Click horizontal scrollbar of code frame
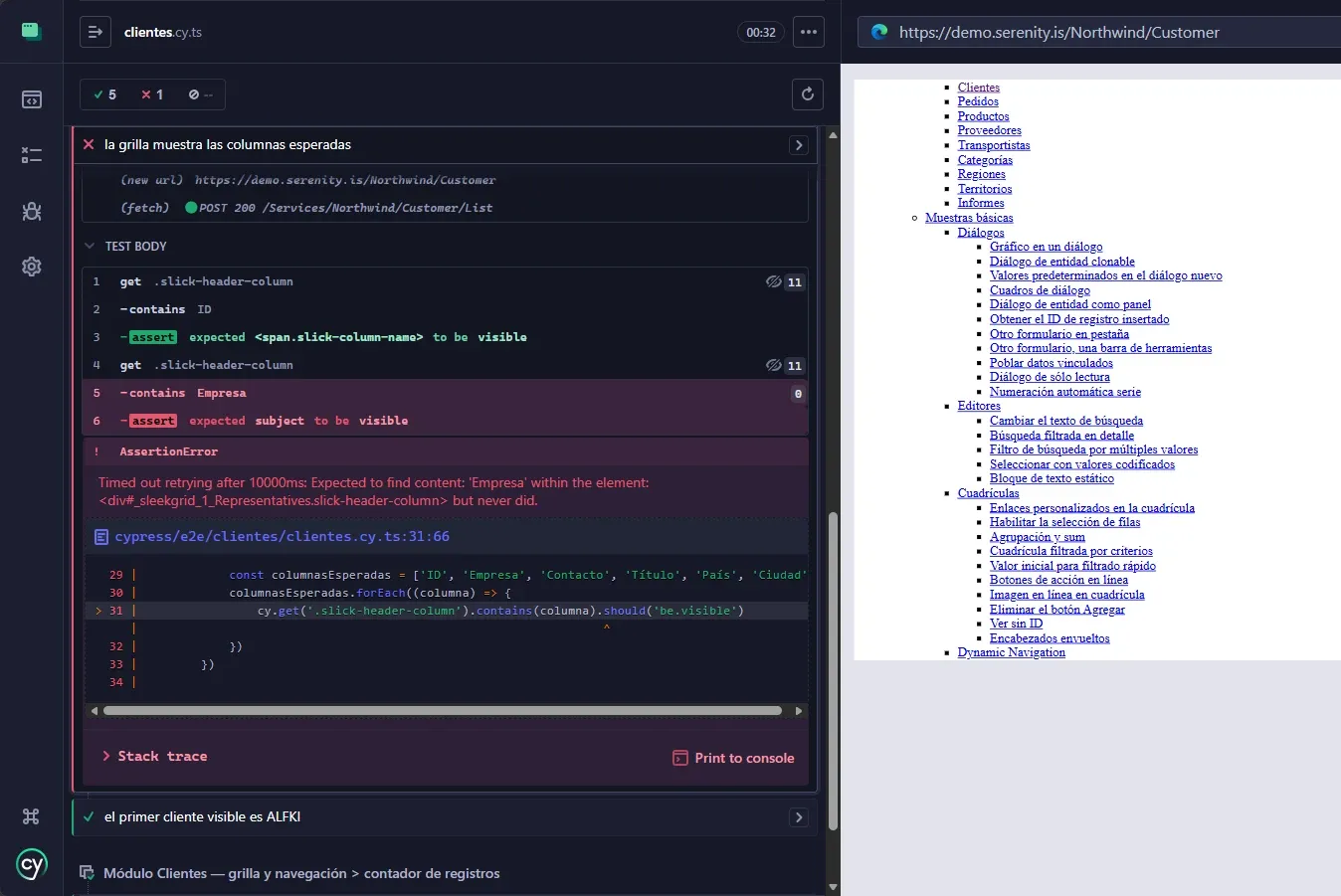The width and height of the screenshot is (1341, 896). point(442,711)
